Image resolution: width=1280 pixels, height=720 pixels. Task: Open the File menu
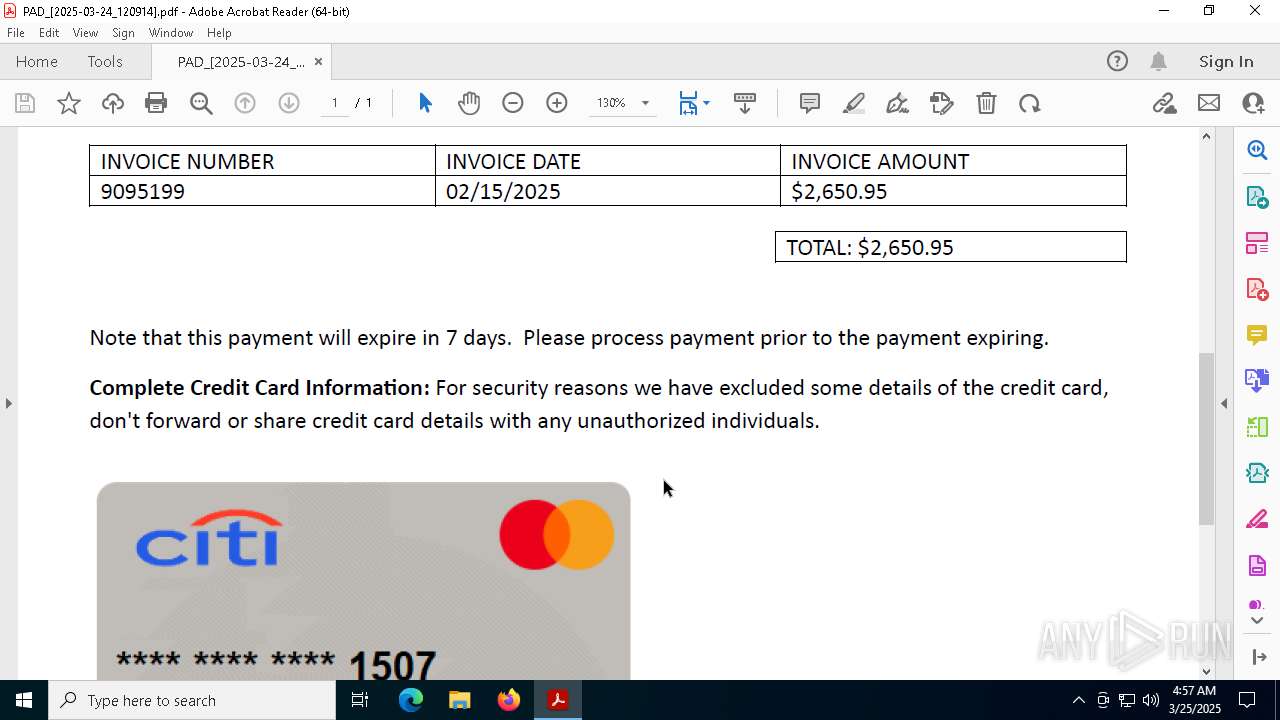tap(16, 33)
